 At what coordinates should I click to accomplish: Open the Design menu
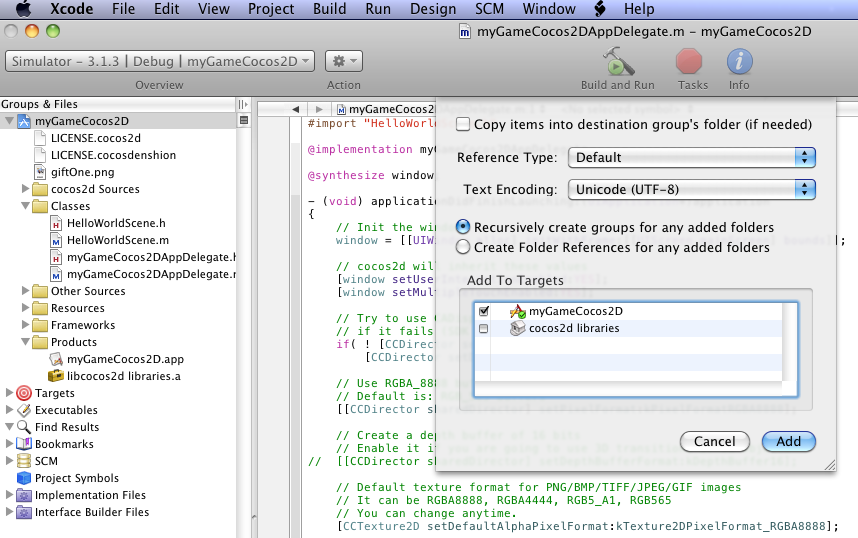pyautogui.click(x=433, y=9)
